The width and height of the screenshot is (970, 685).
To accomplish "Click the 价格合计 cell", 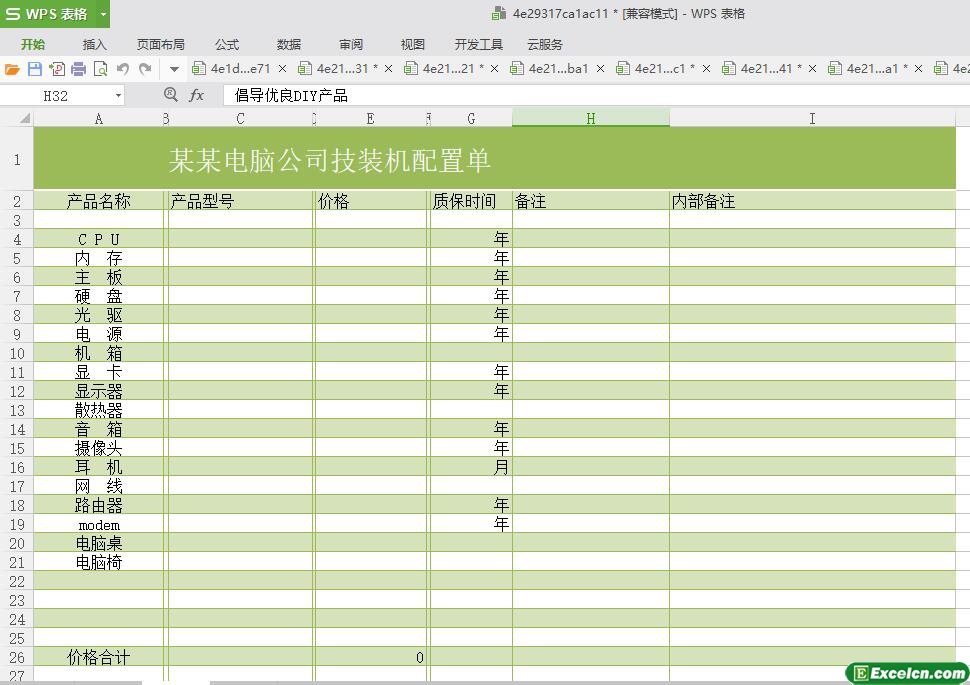I will coord(99,657).
